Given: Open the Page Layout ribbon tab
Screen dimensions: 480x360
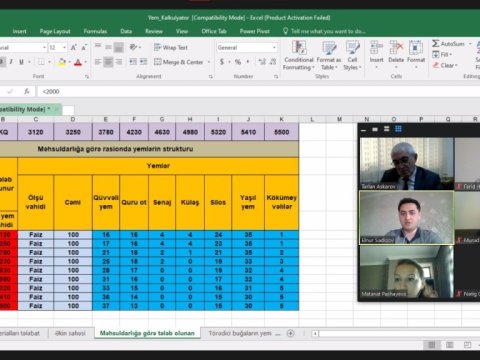Looking at the screenshot, I should (55, 31).
